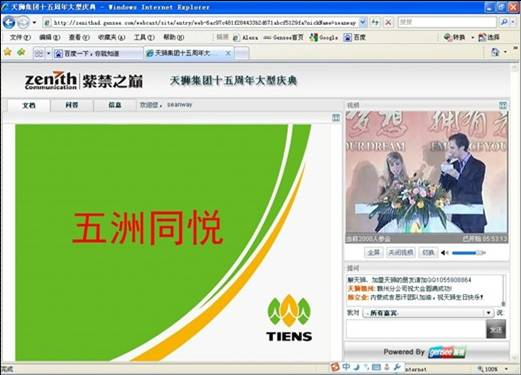Viewport: 521px width, 375px height.
Task: Open a new blank tab
Action: pyautogui.click(x=242, y=53)
